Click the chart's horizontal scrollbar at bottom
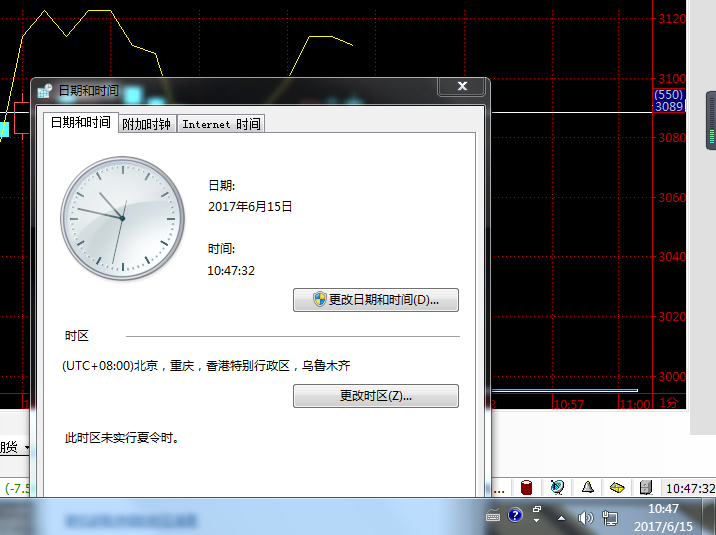The image size is (716, 535). 564,391
